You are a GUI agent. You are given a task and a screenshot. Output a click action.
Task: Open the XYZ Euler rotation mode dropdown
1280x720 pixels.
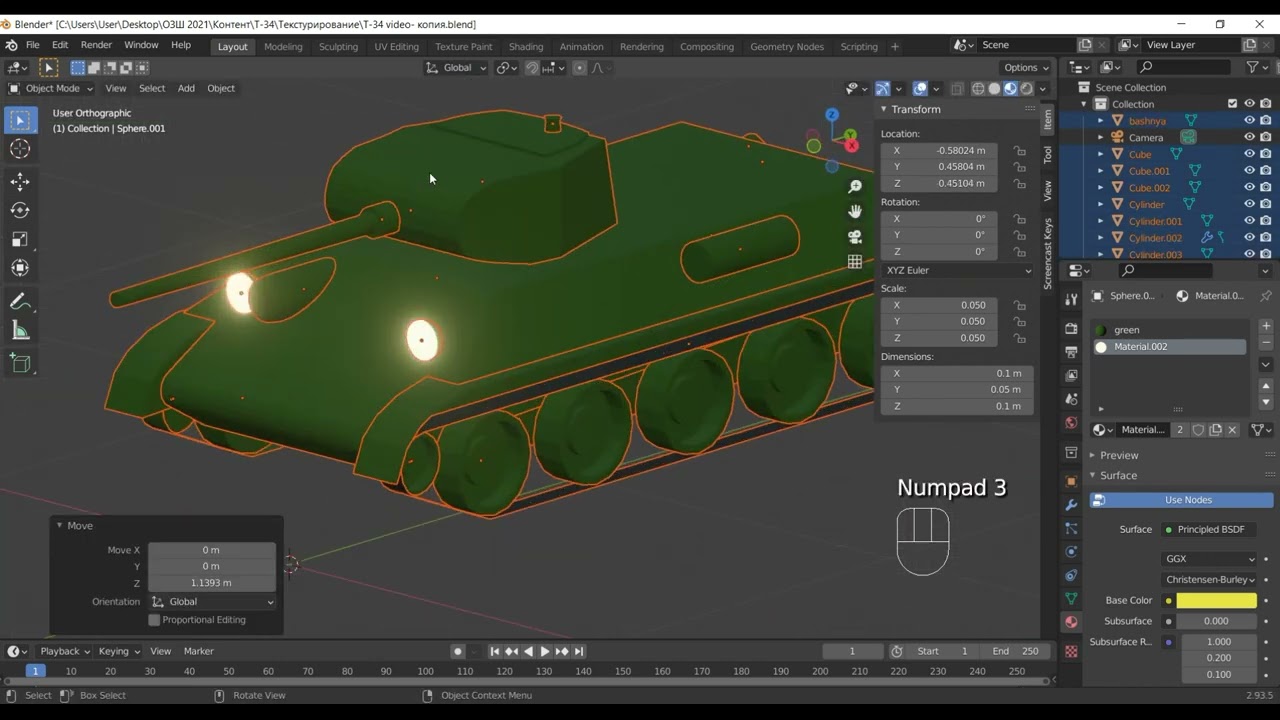[957, 270]
